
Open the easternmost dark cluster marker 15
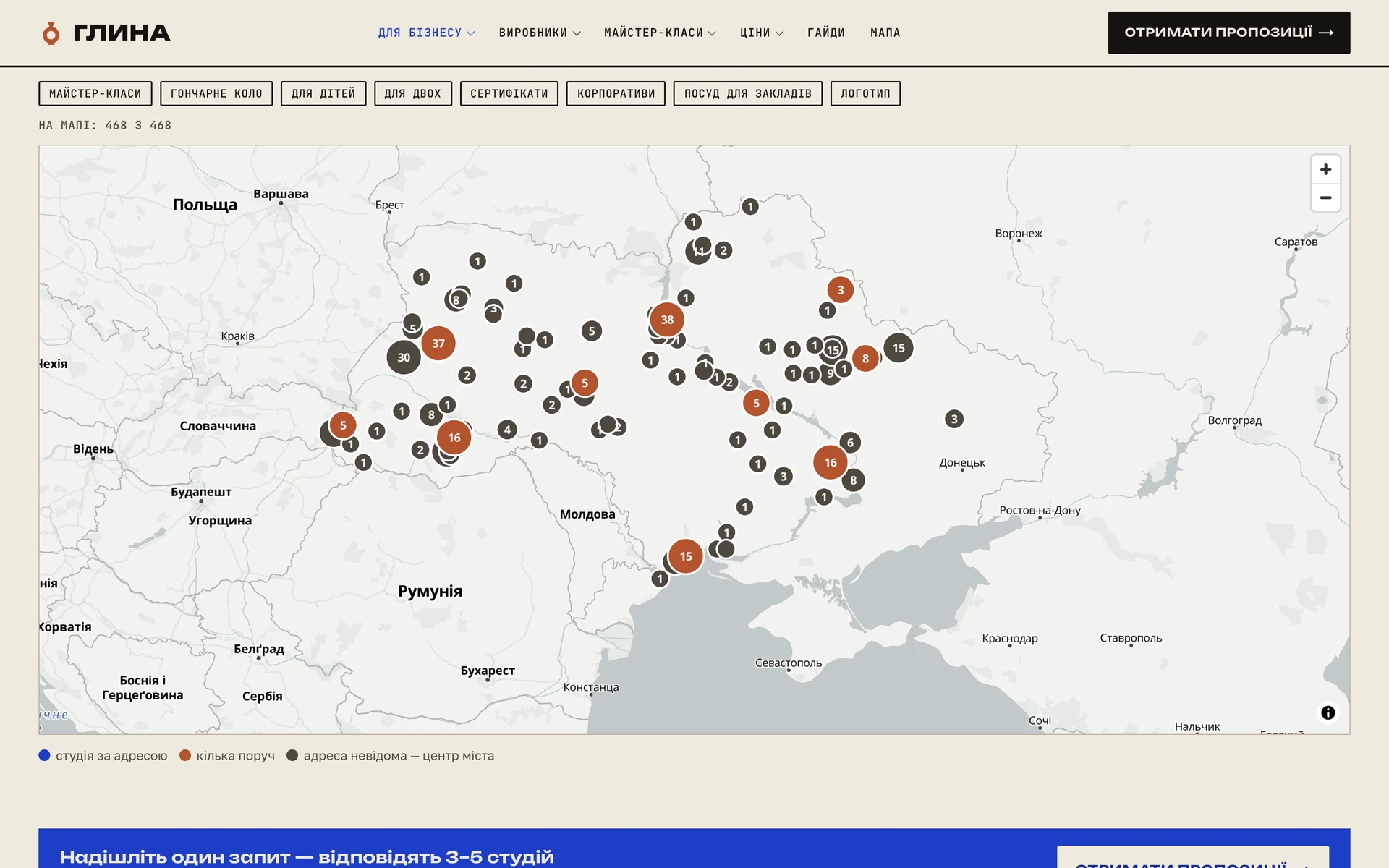pyautogui.click(x=899, y=348)
